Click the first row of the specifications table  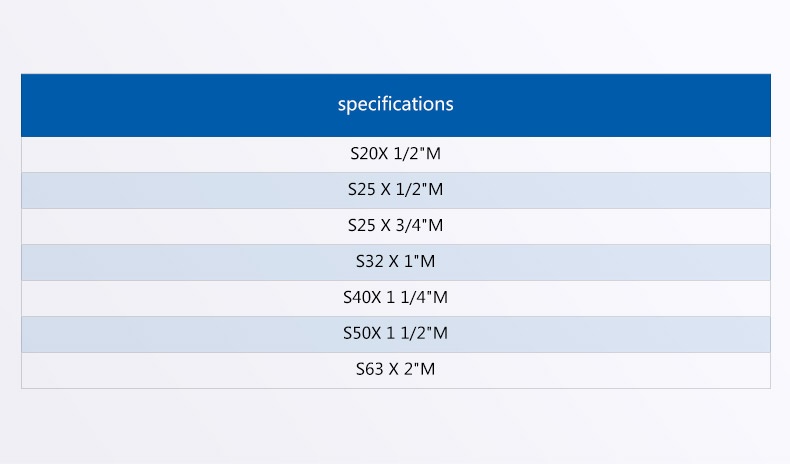pos(396,154)
